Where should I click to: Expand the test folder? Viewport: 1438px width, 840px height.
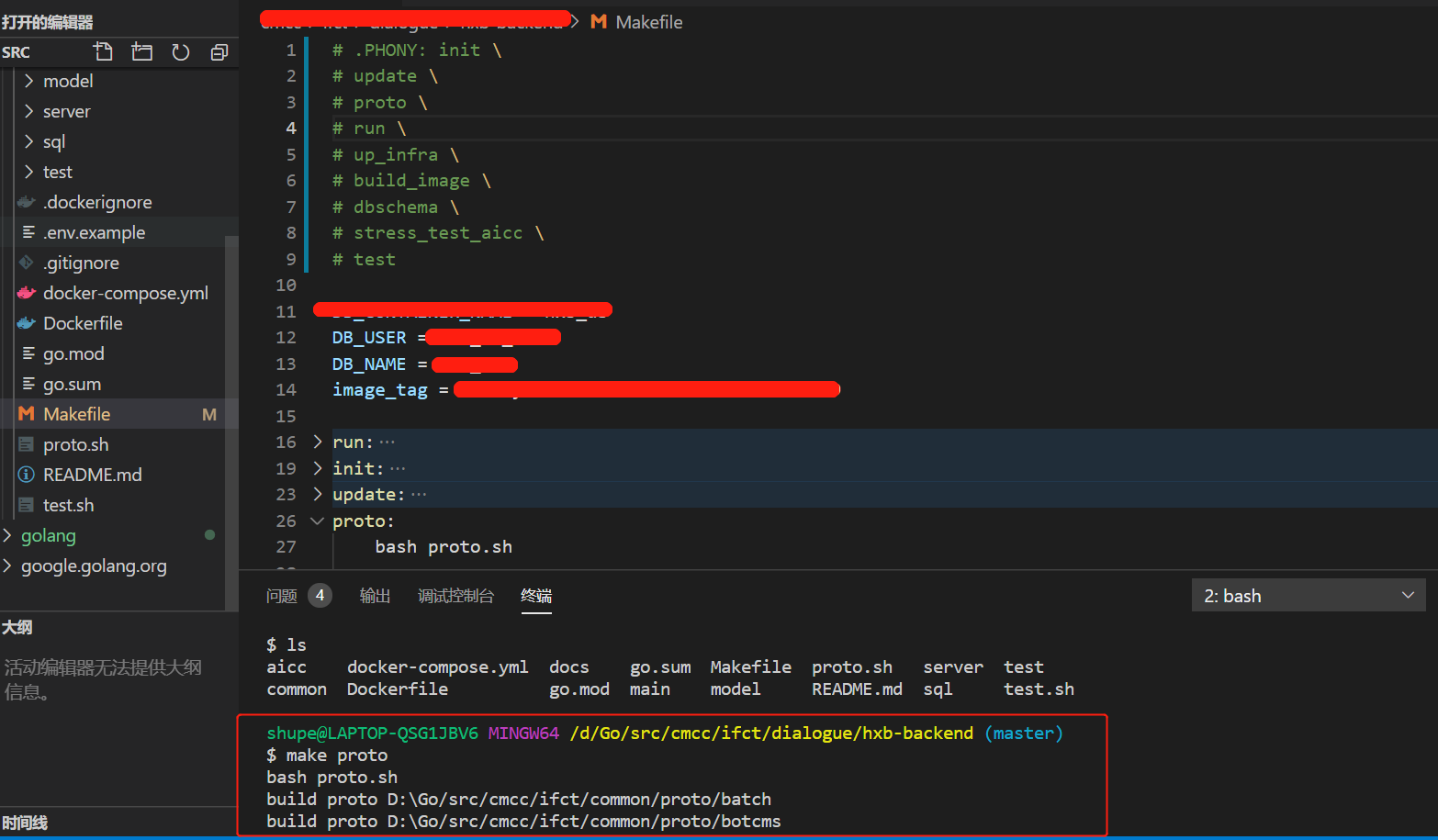(28, 172)
